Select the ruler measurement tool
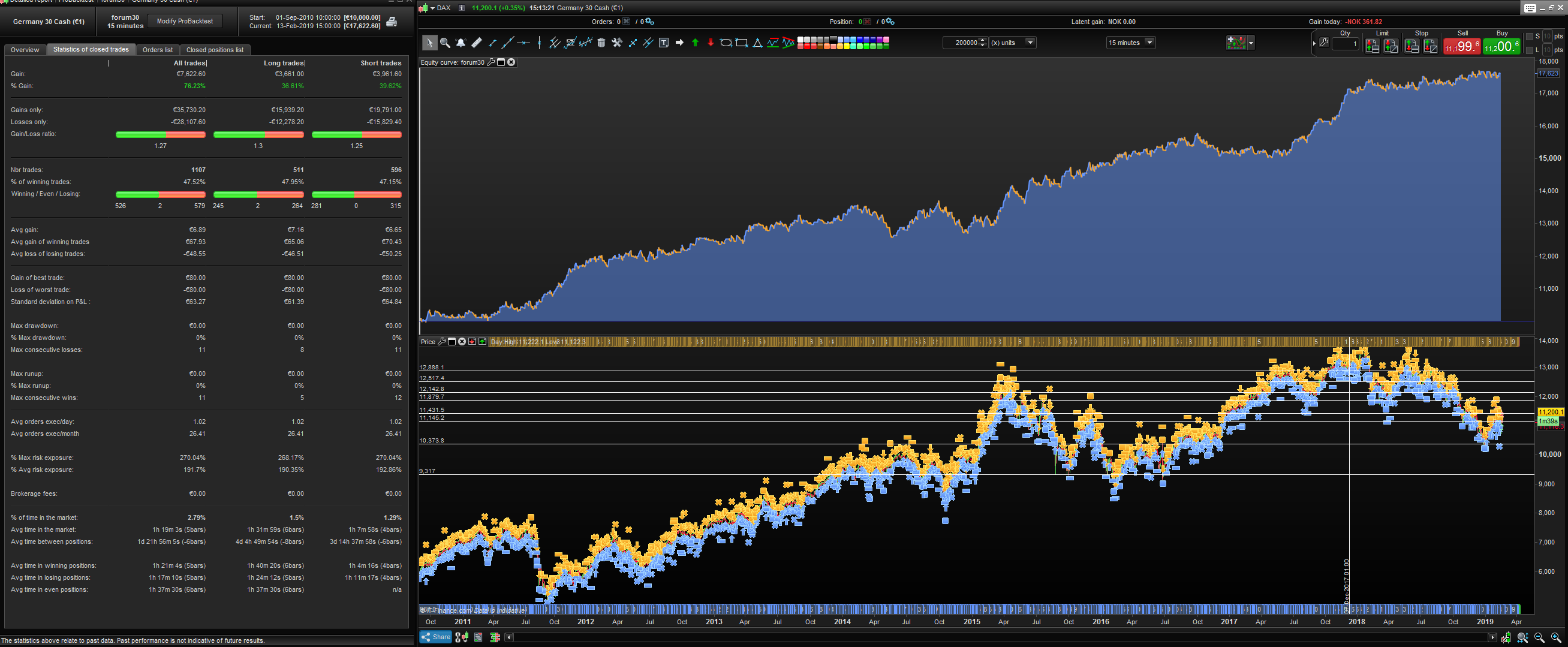 click(477, 43)
